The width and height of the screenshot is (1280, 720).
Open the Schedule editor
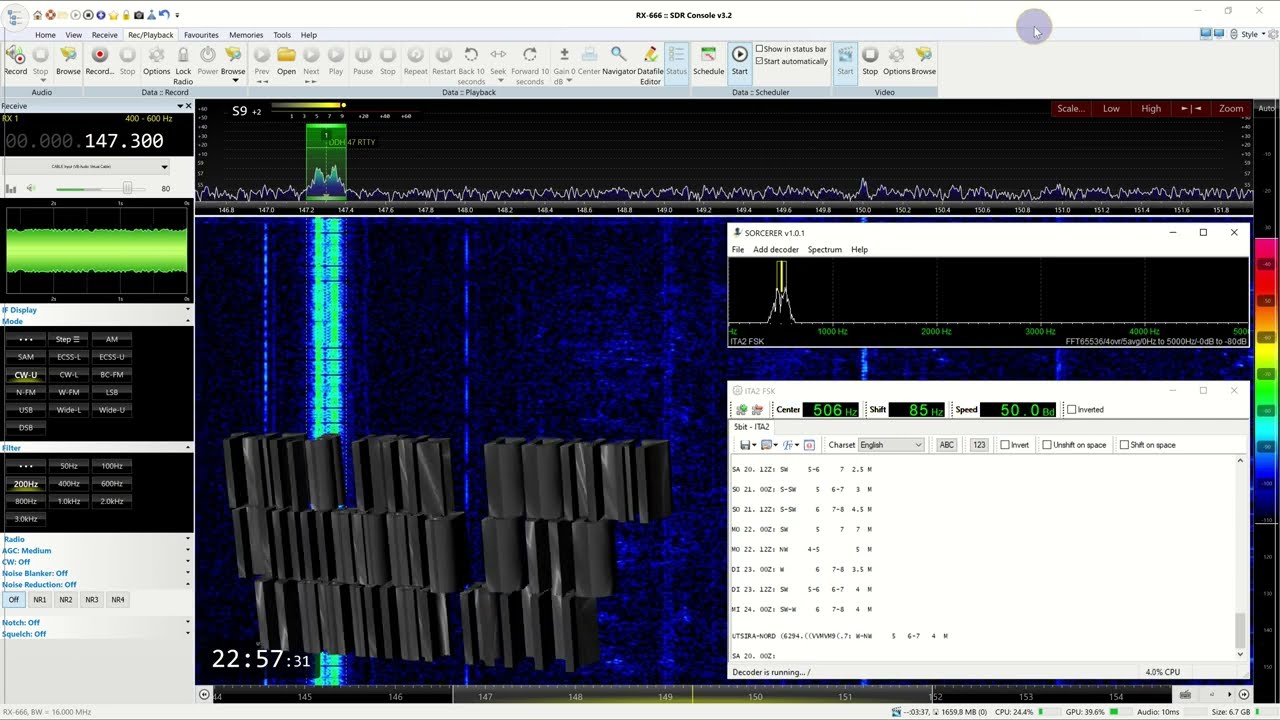pos(708,60)
